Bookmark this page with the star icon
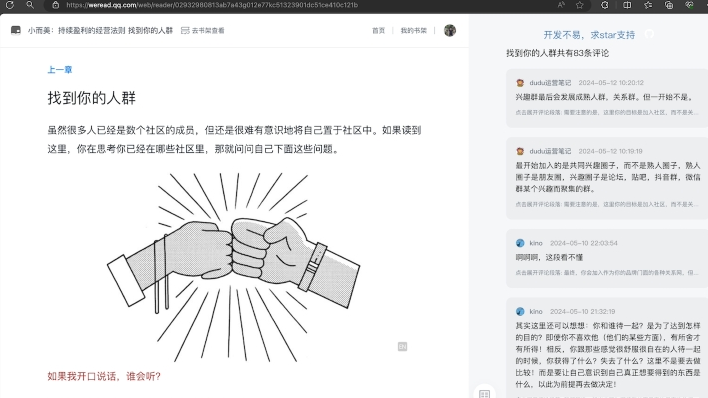Image resolution: width=708 pixels, height=398 pixels. click(x=580, y=5)
